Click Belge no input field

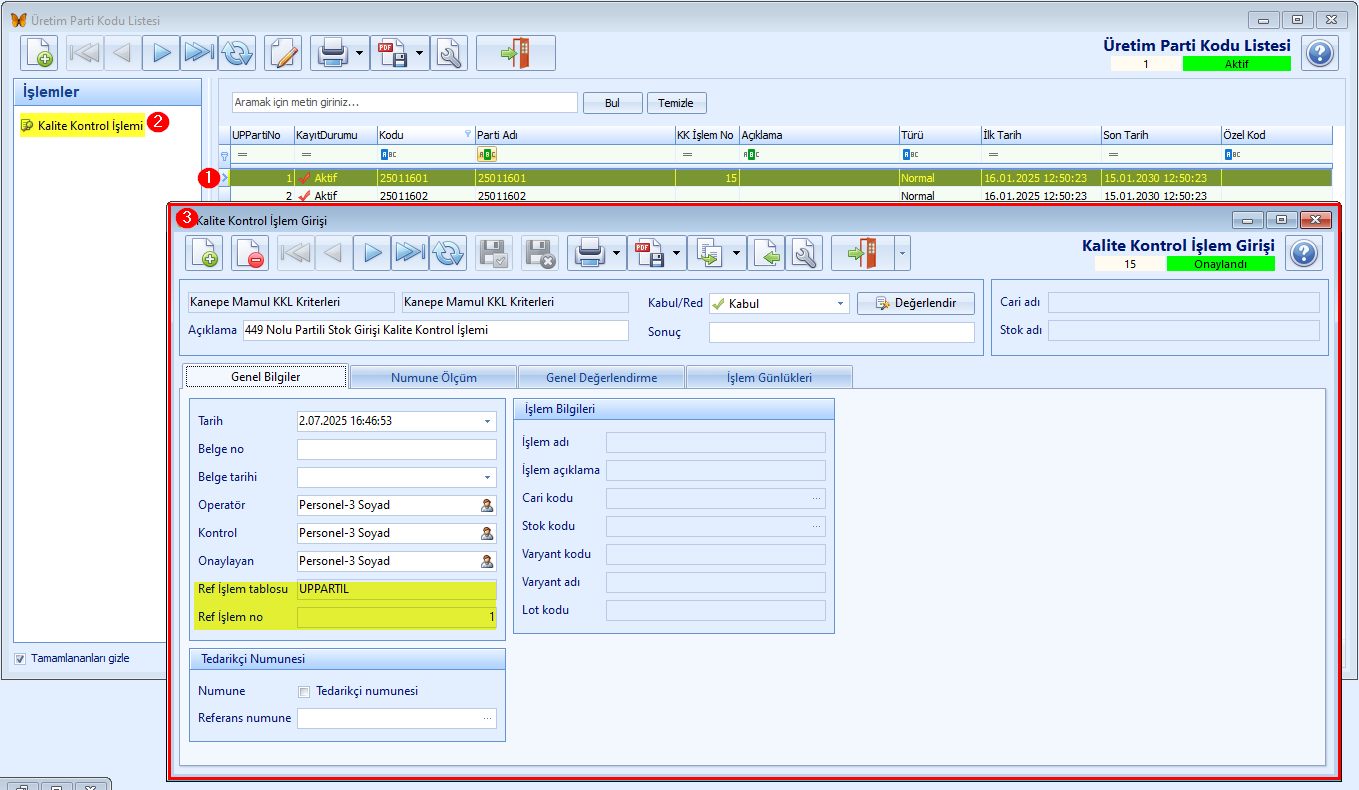coord(397,449)
